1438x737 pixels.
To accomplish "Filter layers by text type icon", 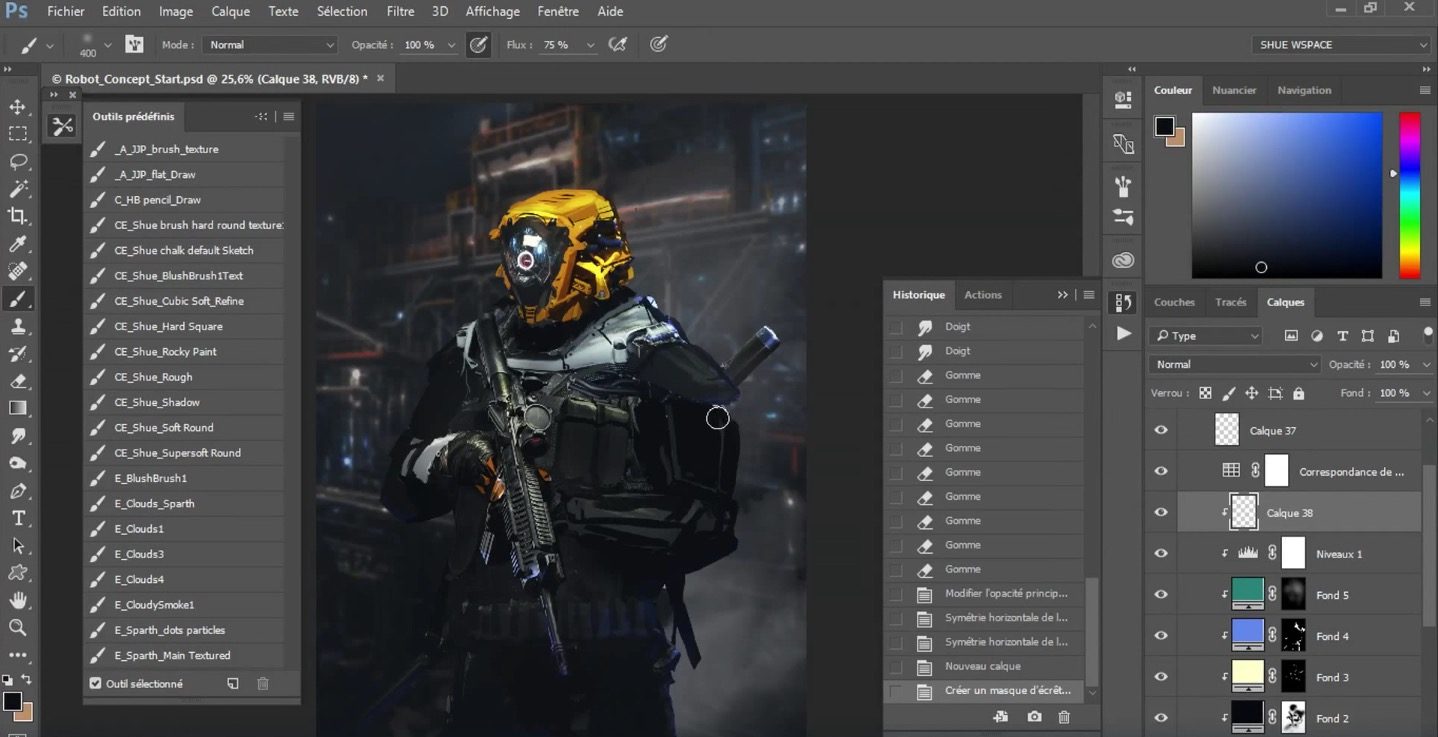I will pos(1342,336).
